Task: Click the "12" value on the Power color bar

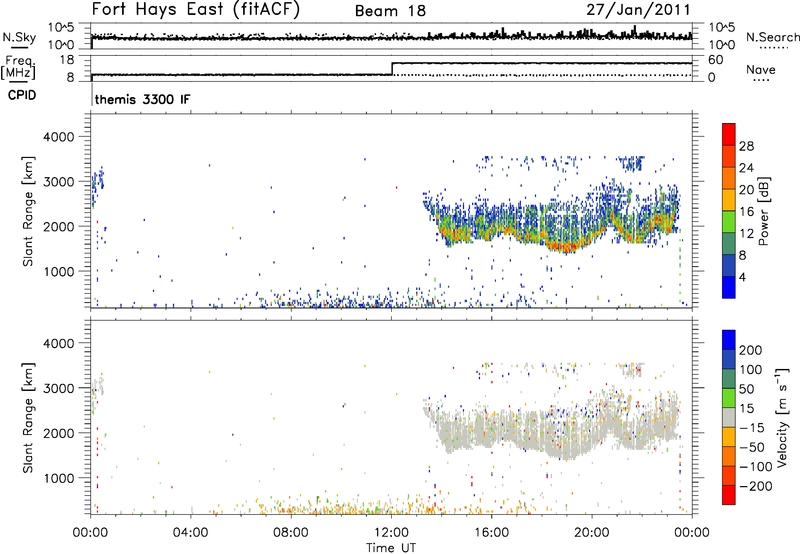Action: pos(746,234)
